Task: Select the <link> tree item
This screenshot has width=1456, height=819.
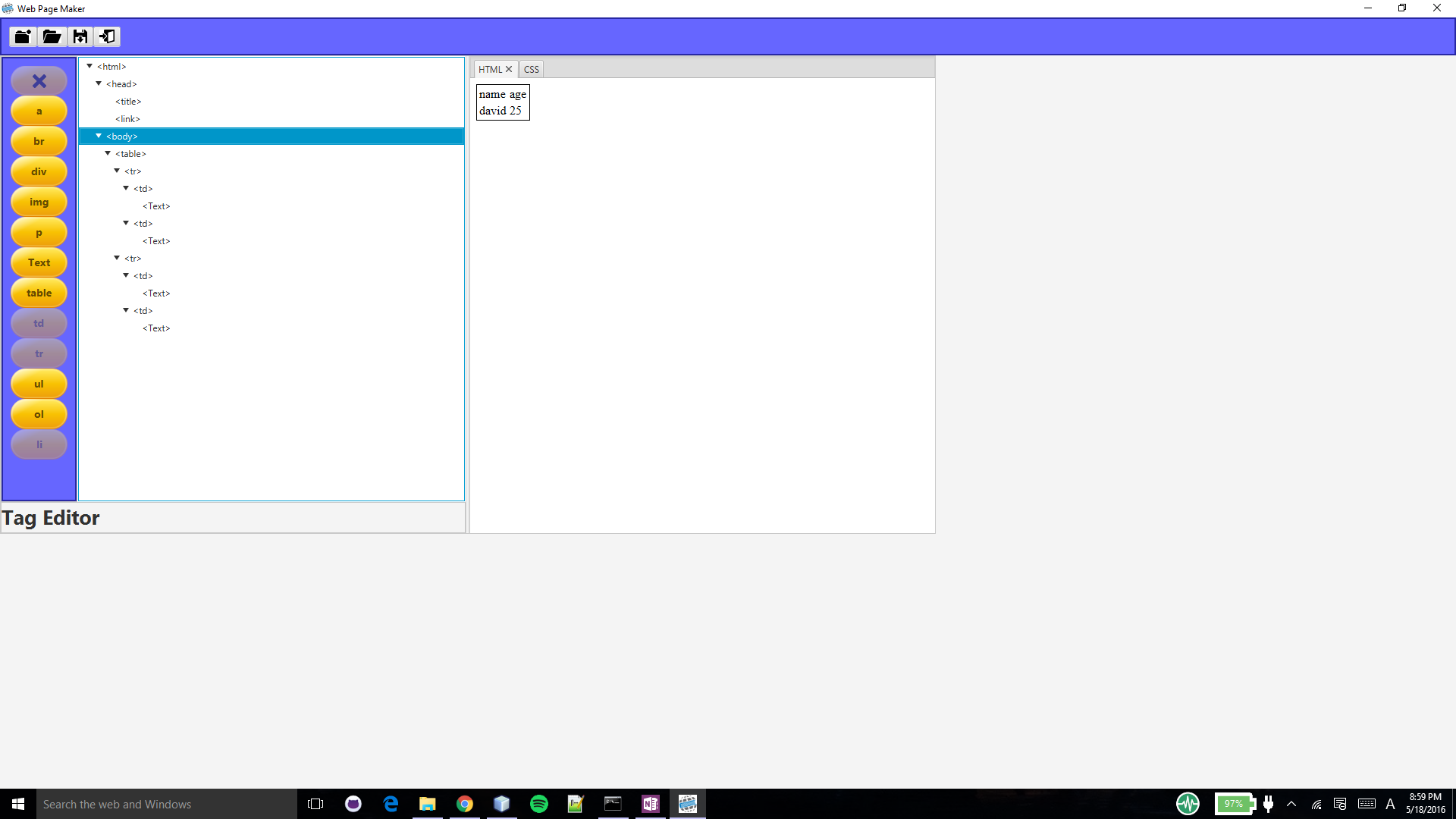Action: point(127,119)
